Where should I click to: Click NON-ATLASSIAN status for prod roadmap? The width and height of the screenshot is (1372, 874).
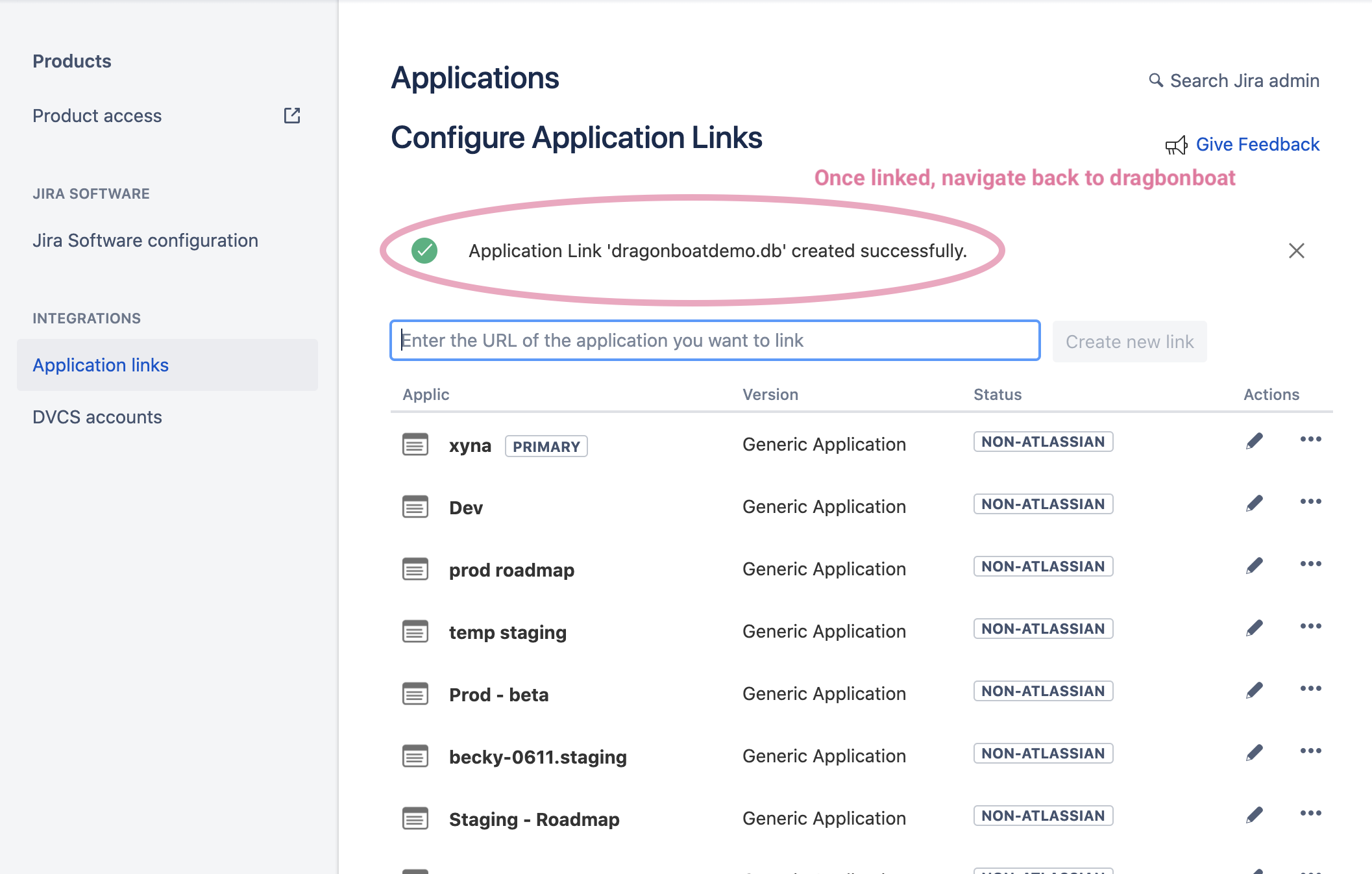(x=1043, y=566)
